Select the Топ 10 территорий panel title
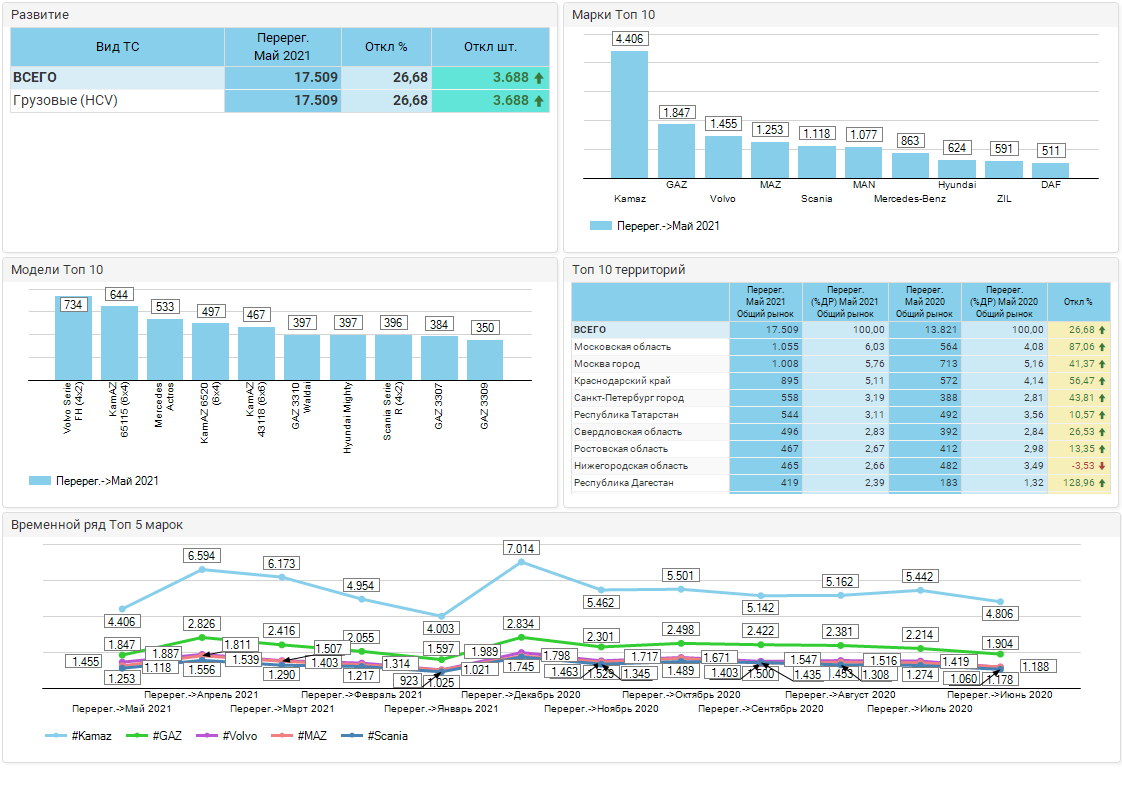The image size is (1122, 793). pos(628,270)
